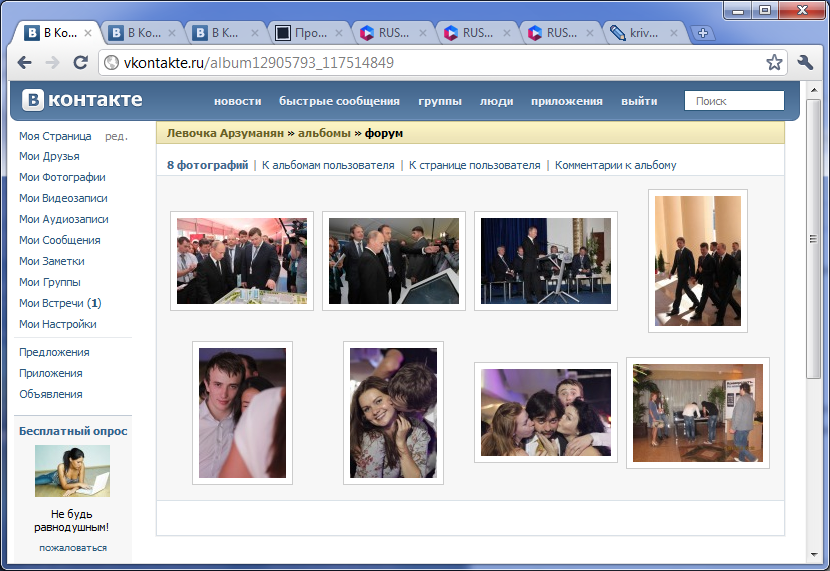Image resolution: width=830 pixels, height=571 pixels.
Task: Click the VKontakte logo in header
Action: tap(83, 100)
